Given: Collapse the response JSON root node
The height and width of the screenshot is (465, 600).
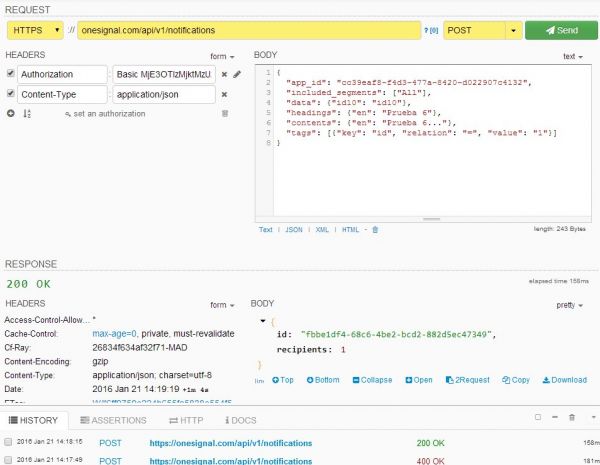Looking at the screenshot, I should pos(263,321).
